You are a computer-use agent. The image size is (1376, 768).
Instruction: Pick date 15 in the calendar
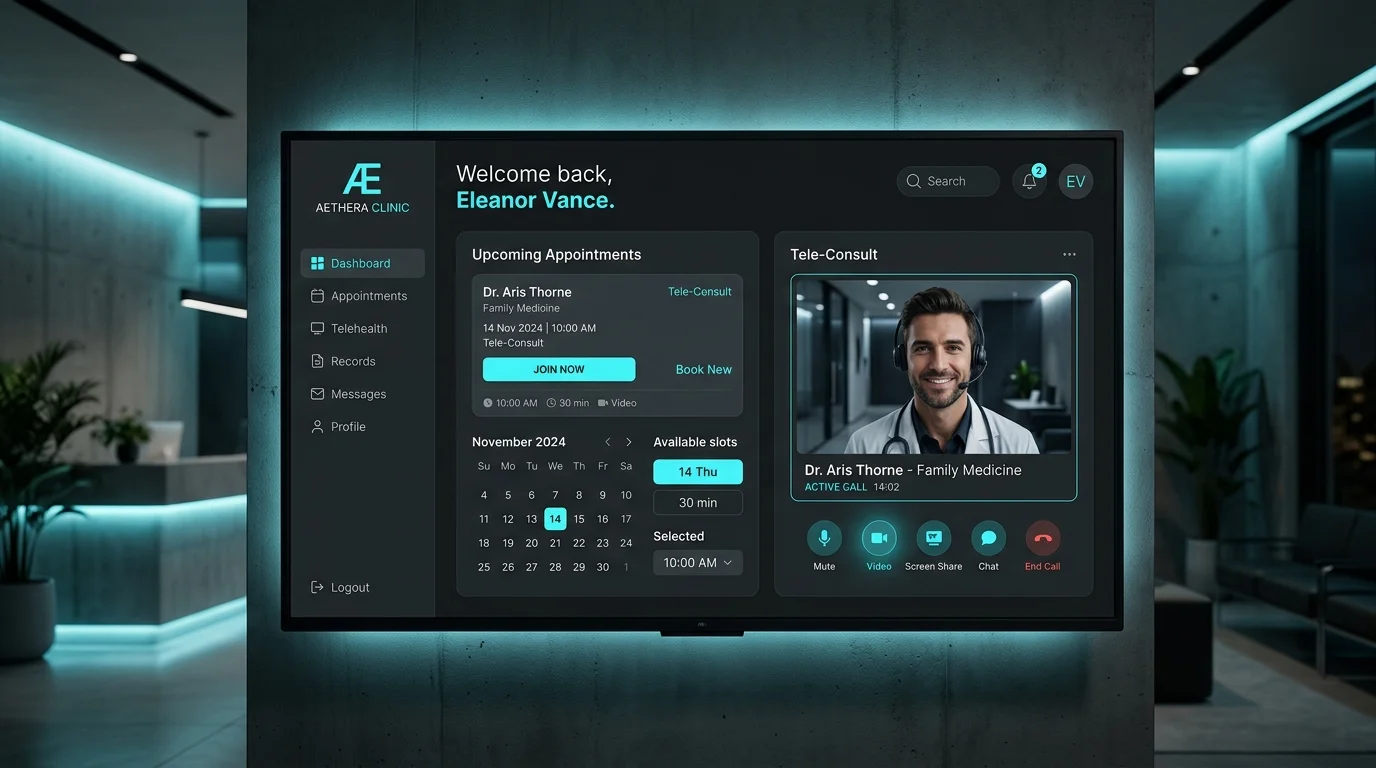579,519
